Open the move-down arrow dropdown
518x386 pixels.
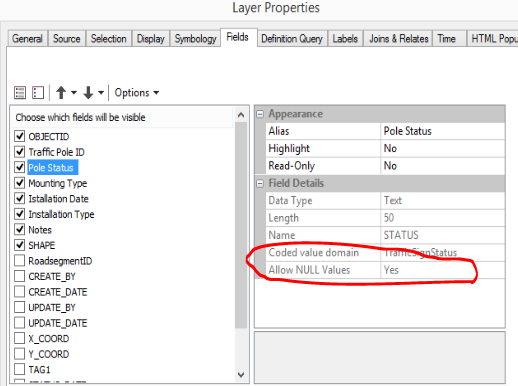pos(101,93)
